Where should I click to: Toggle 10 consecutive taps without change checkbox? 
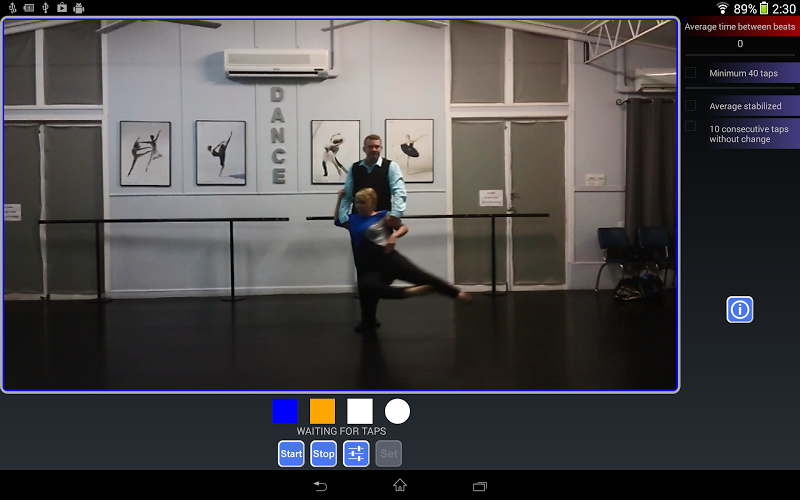[x=690, y=126]
